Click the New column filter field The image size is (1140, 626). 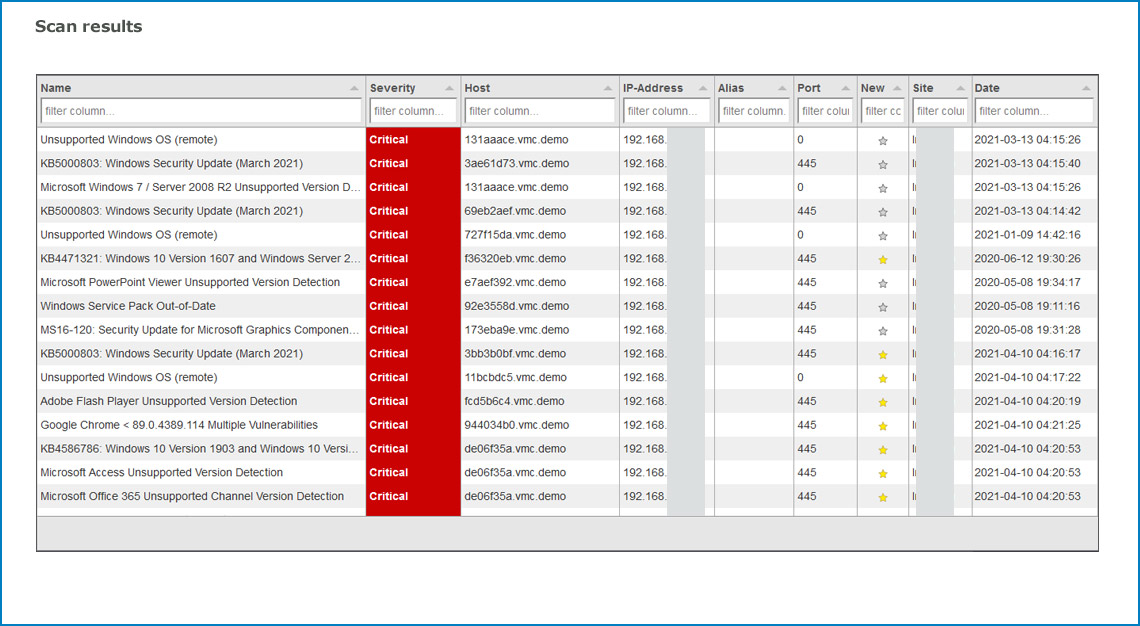883,111
